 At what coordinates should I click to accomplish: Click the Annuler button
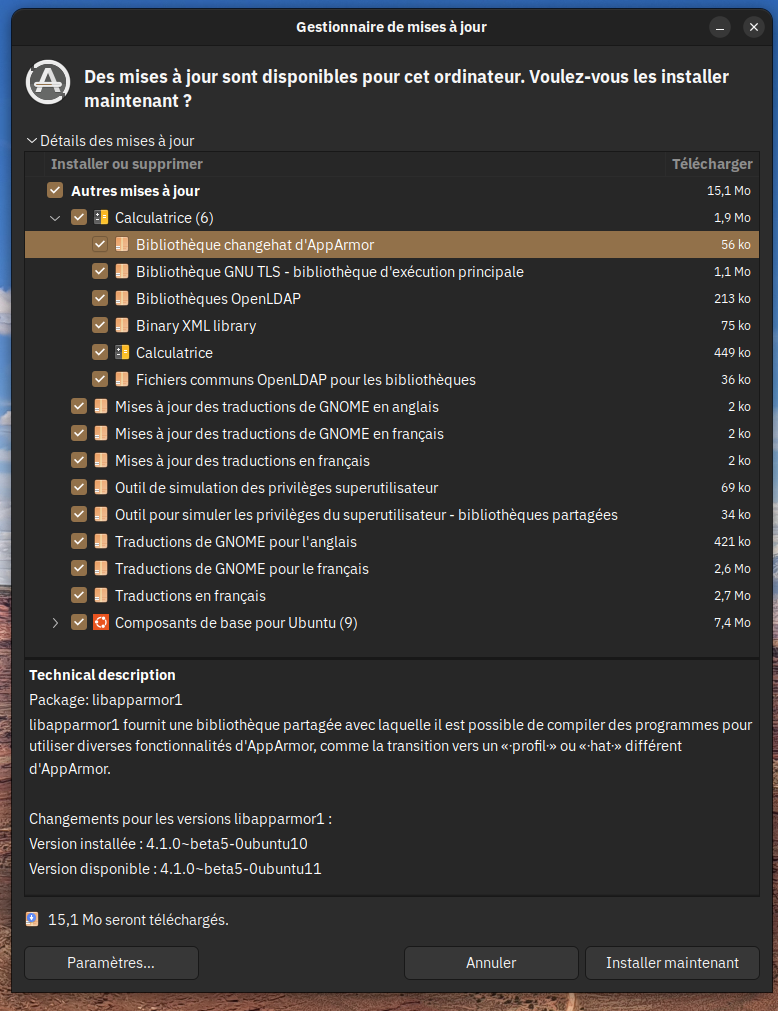click(x=491, y=963)
